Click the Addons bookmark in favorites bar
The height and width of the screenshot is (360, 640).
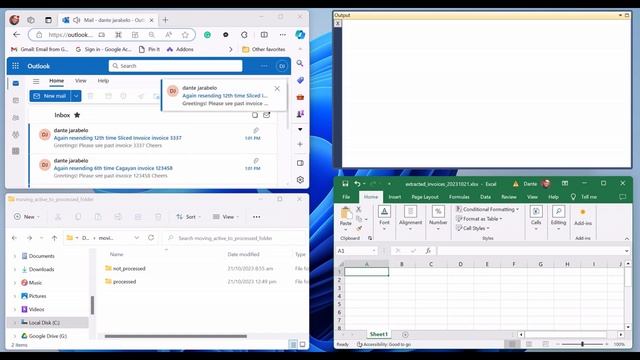coord(180,49)
